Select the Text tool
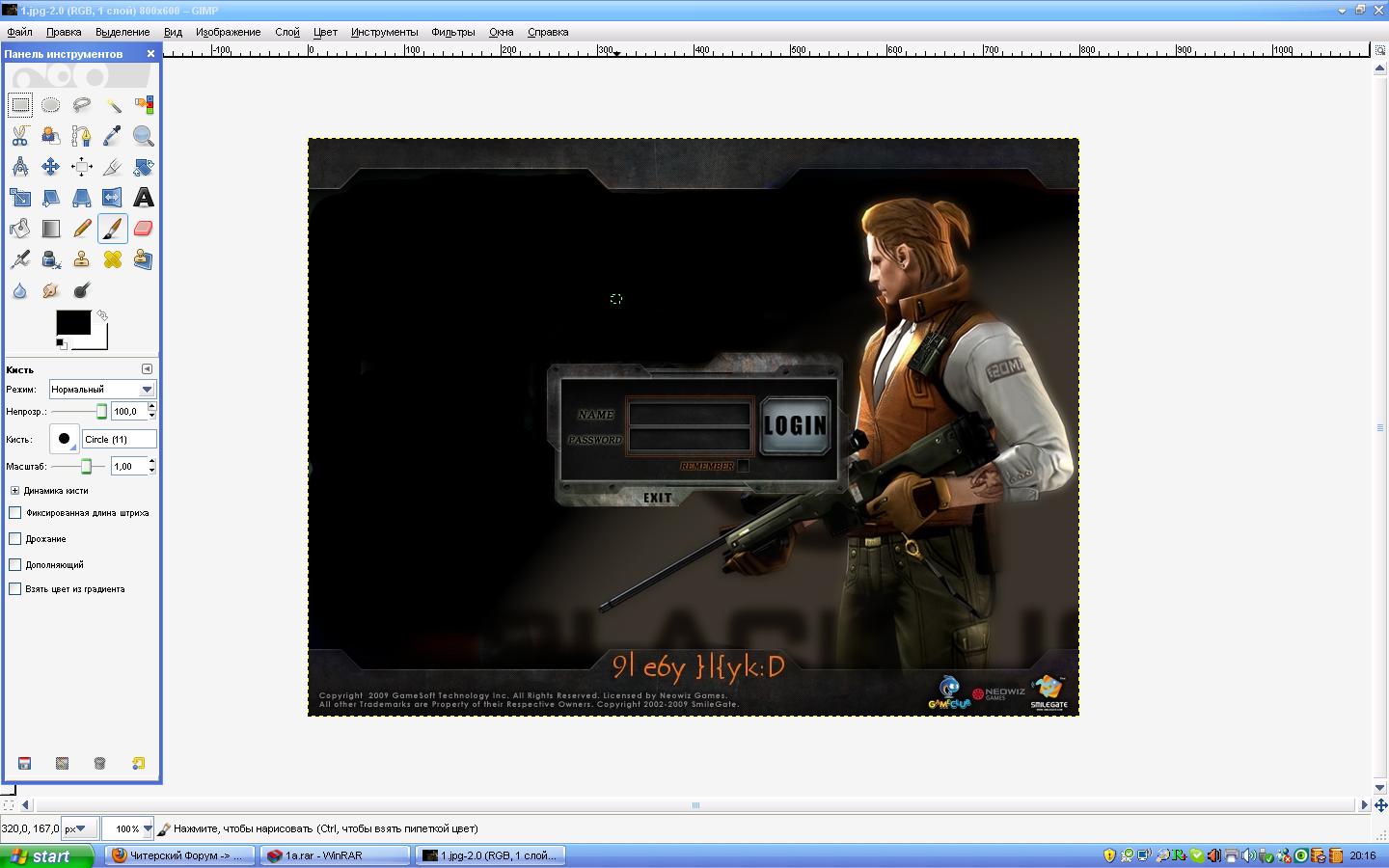 (x=143, y=198)
